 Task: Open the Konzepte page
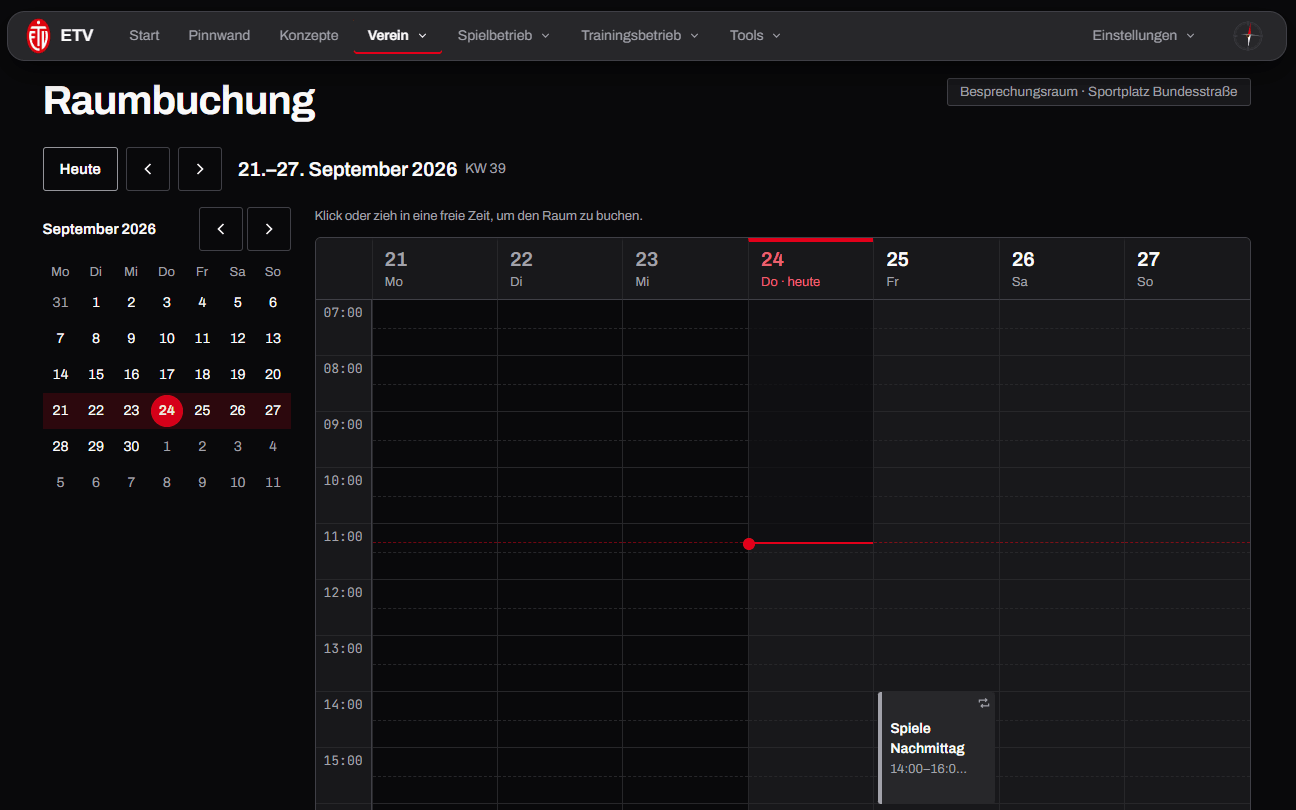[309, 35]
